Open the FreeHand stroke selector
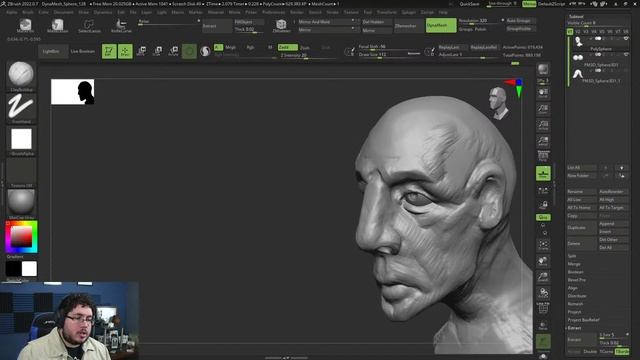Viewport: 640px width, 360px height. (21, 107)
